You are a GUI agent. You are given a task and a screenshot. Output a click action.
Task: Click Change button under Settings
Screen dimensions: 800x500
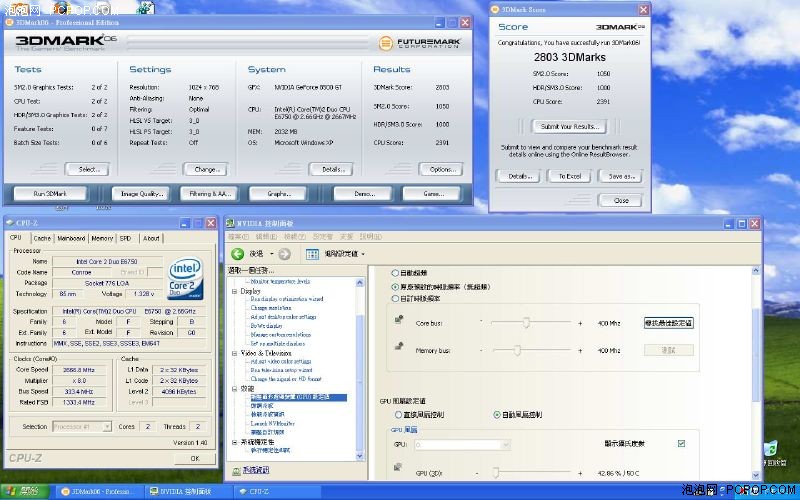(x=206, y=169)
